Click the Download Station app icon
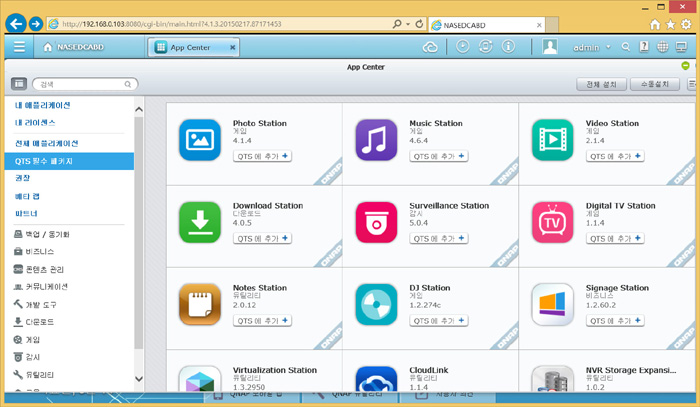 tap(199, 221)
